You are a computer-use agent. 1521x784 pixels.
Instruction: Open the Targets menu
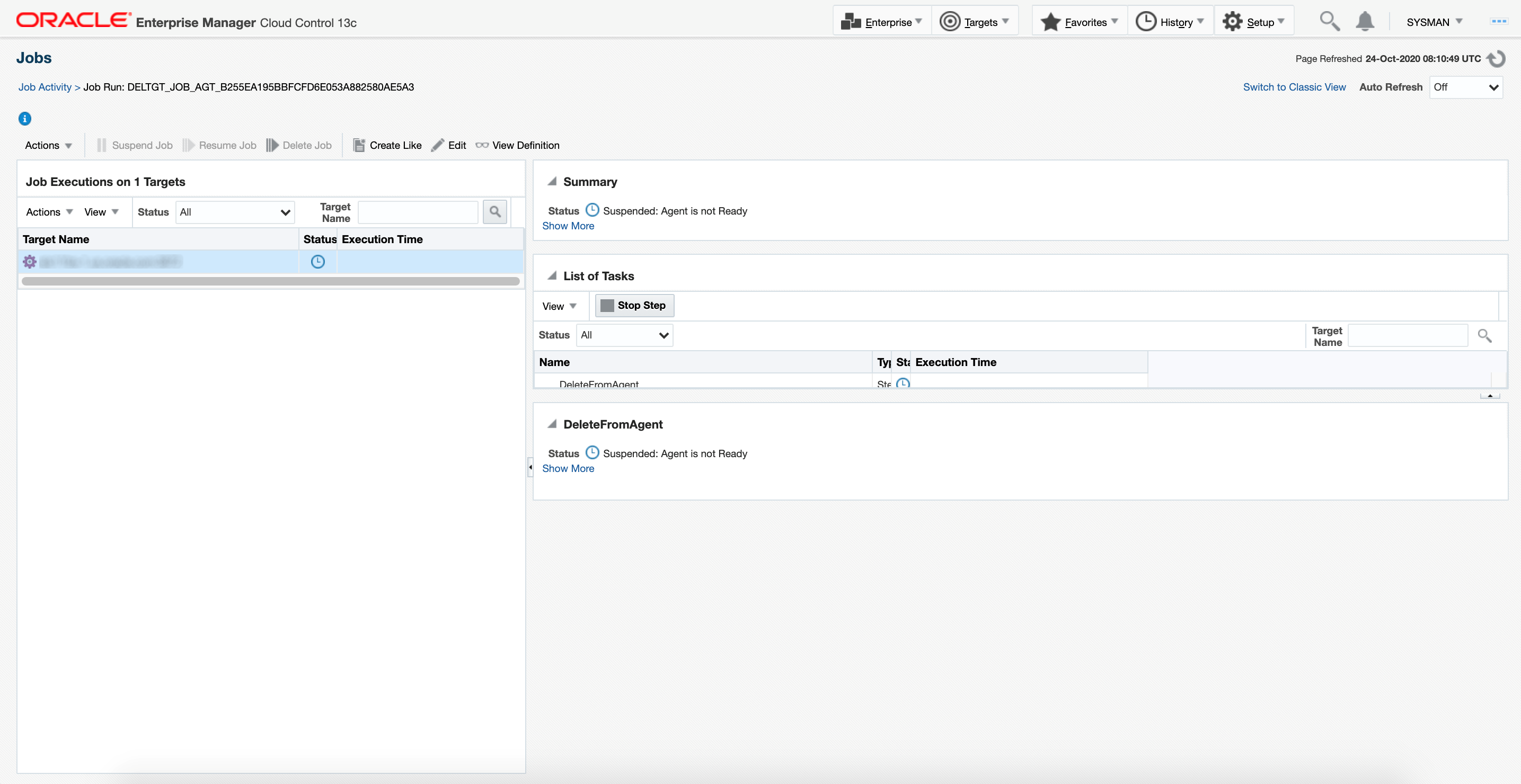pyautogui.click(x=975, y=22)
